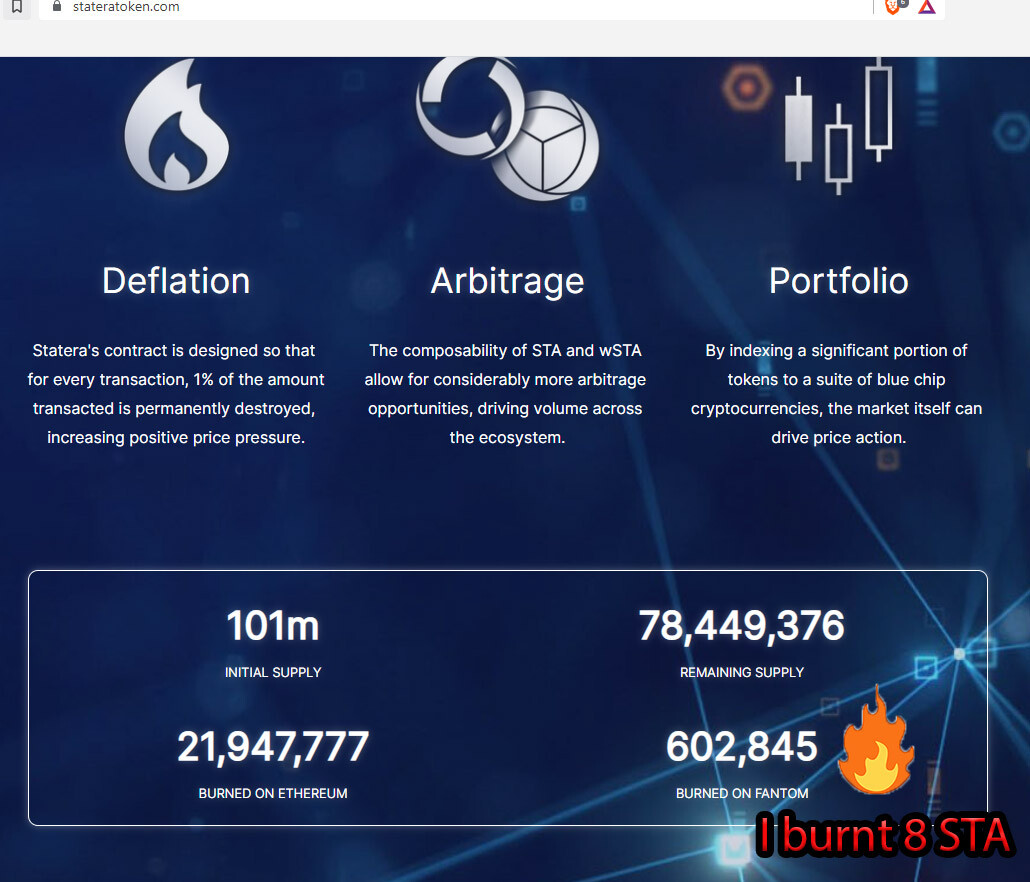Open the Brave Shields lion icon
1030x882 pixels.
coord(893,6)
